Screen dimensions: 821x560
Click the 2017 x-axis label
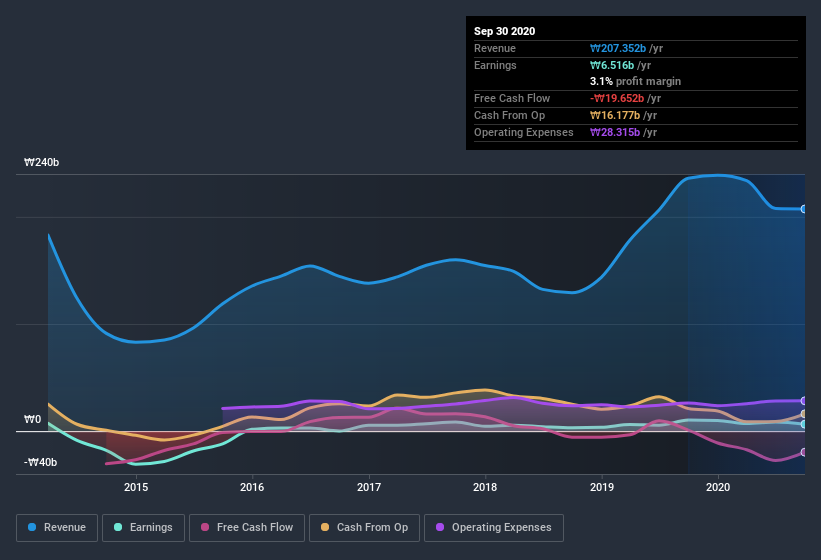pos(369,487)
